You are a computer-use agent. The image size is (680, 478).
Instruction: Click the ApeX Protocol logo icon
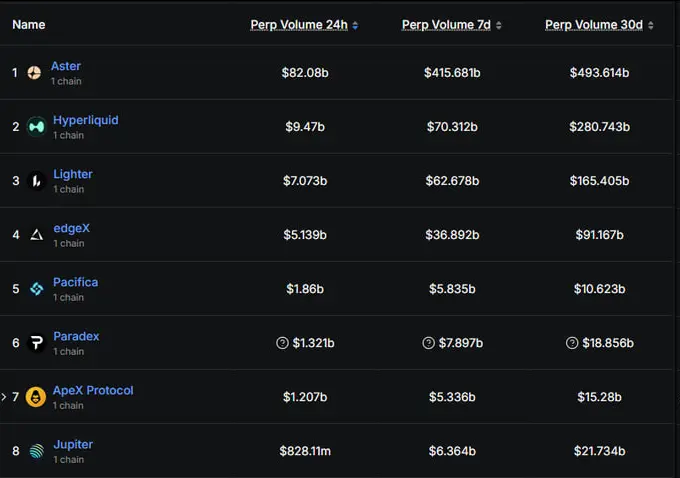[x=36, y=397]
